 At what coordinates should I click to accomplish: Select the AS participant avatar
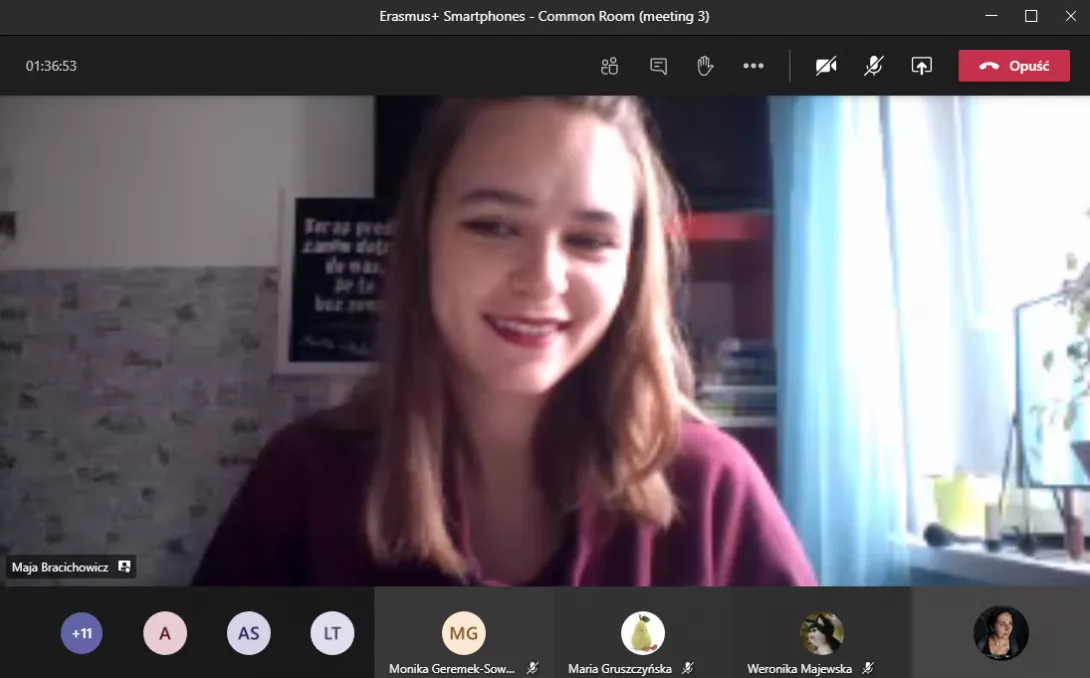[x=248, y=633]
